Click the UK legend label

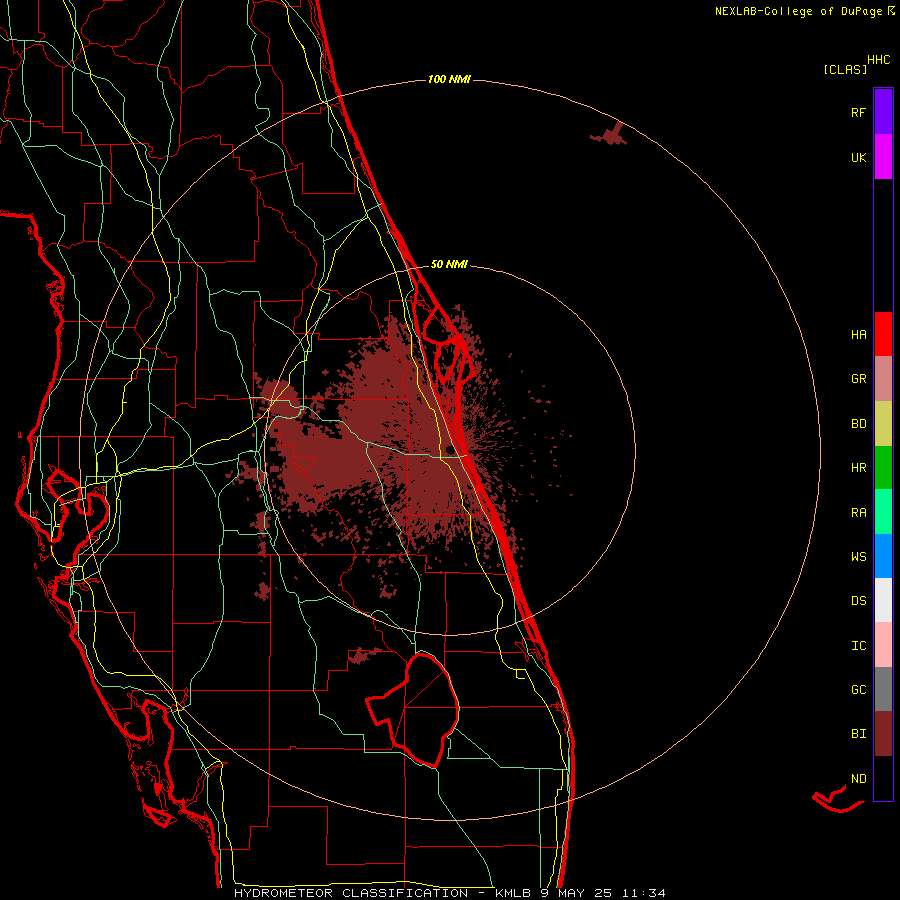point(858,158)
